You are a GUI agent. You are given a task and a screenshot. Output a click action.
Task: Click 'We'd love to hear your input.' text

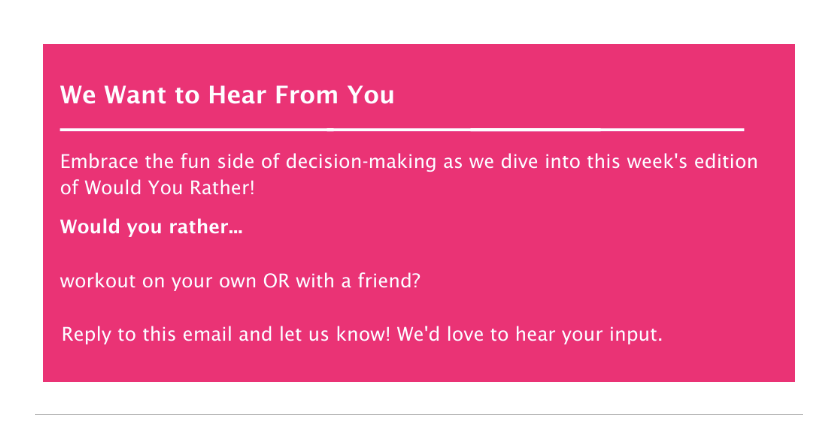tap(530, 335)
